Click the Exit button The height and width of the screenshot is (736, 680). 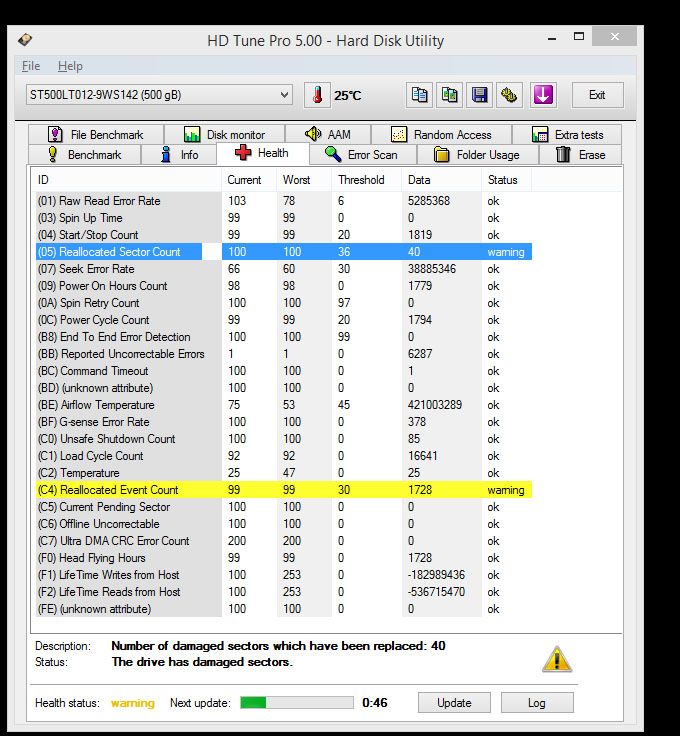click(x=597, y=95)
